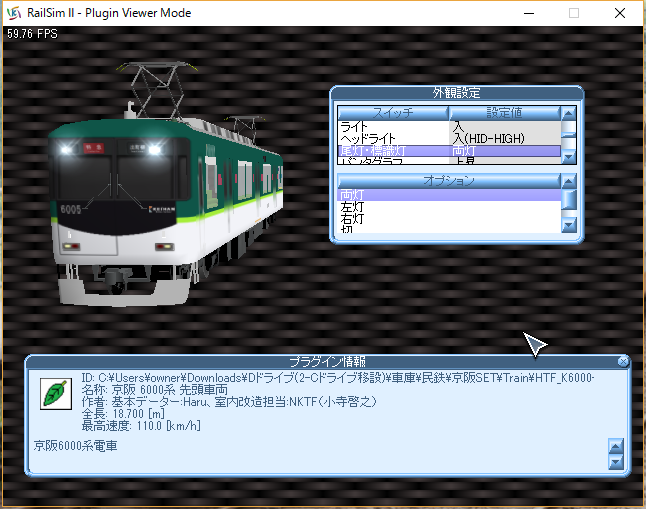Click the option list scroll-down arrow
The height and width of the screenshot is (509, 646).
[x=569, y=225]
